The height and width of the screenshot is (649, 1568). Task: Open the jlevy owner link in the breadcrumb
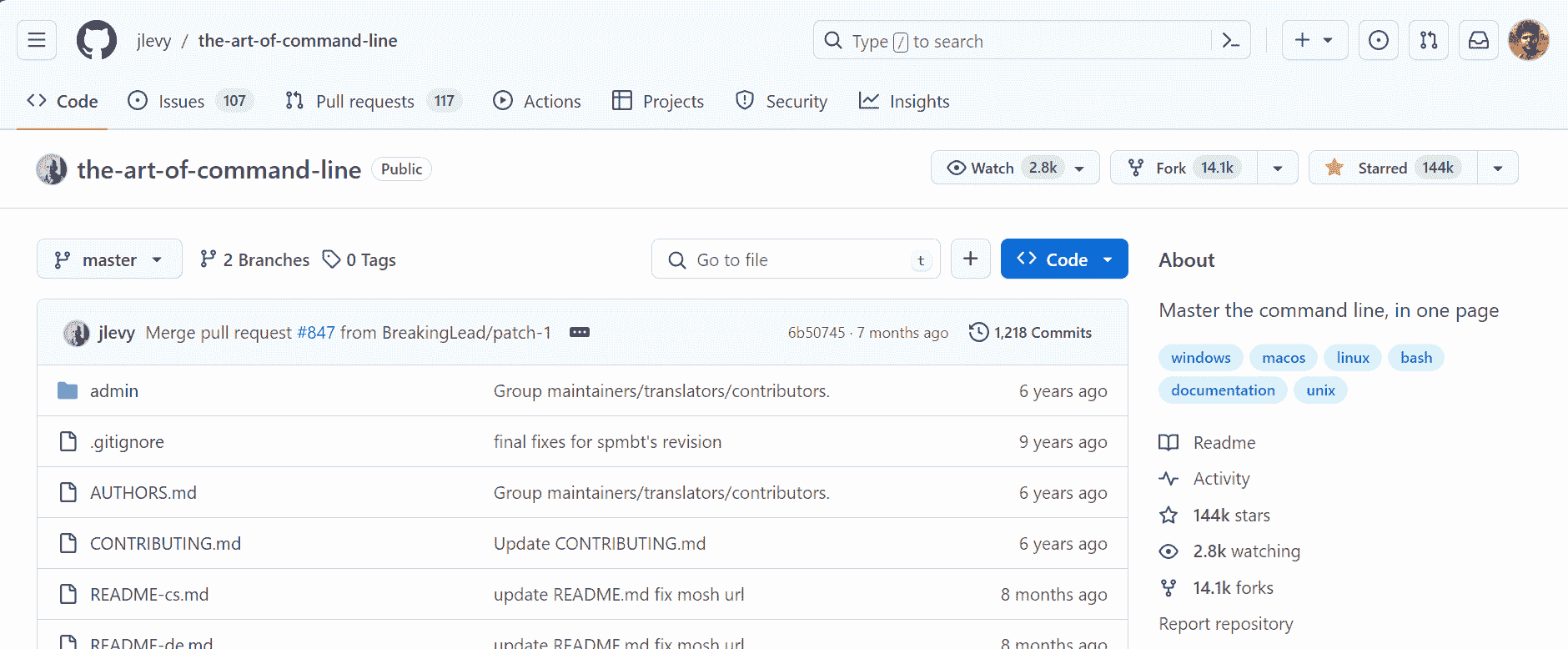click(x=154, y=41)
